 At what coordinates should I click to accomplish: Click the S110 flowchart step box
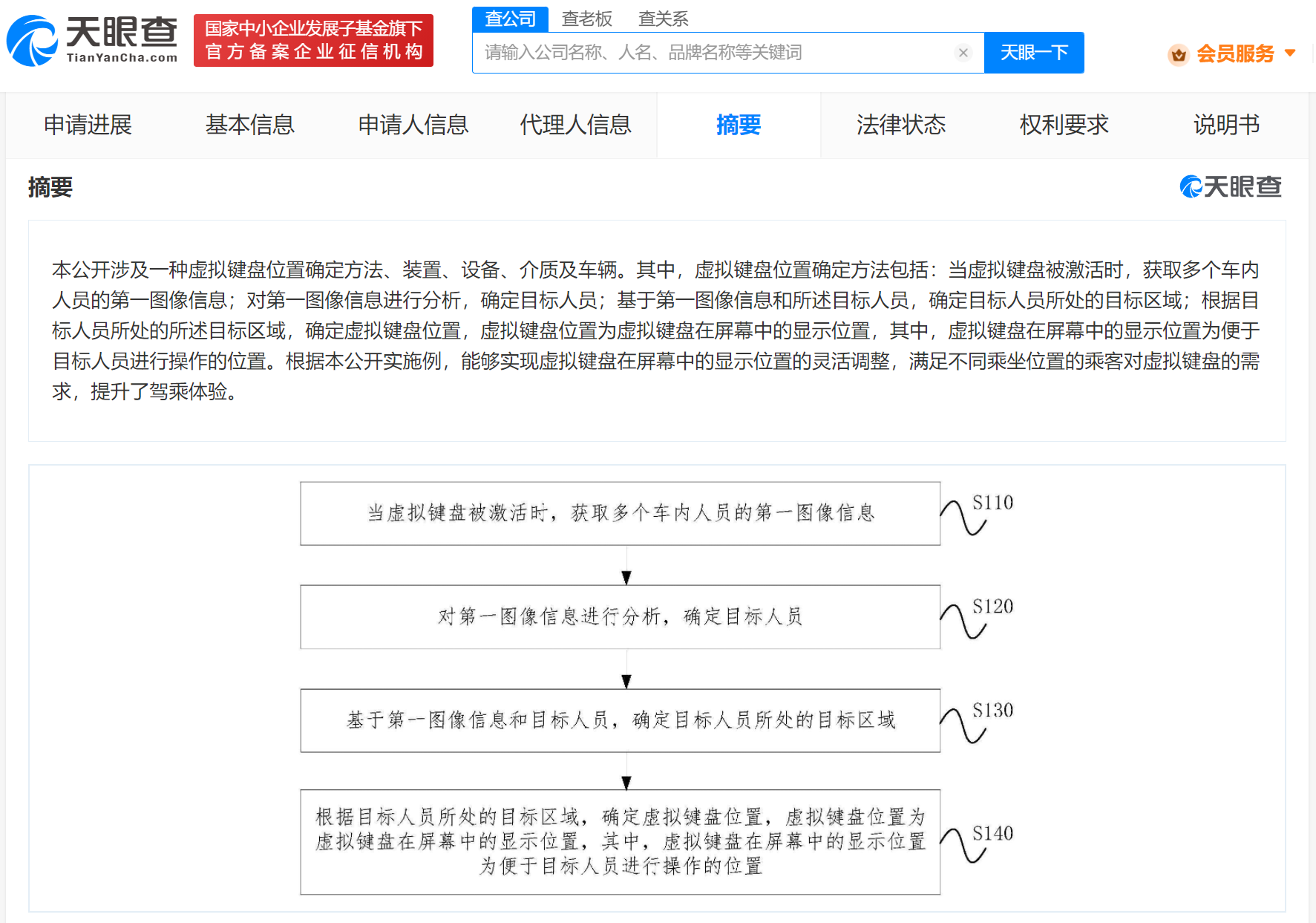pyautogui.click(x=620, y=513)
